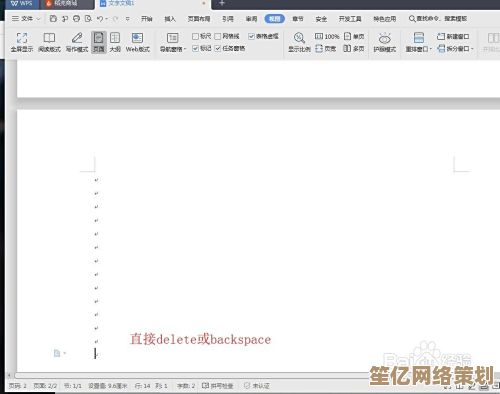This screenshot has height=394, width=500.
Task: Show 多页 multiple pages view
Action: (354, 49)
